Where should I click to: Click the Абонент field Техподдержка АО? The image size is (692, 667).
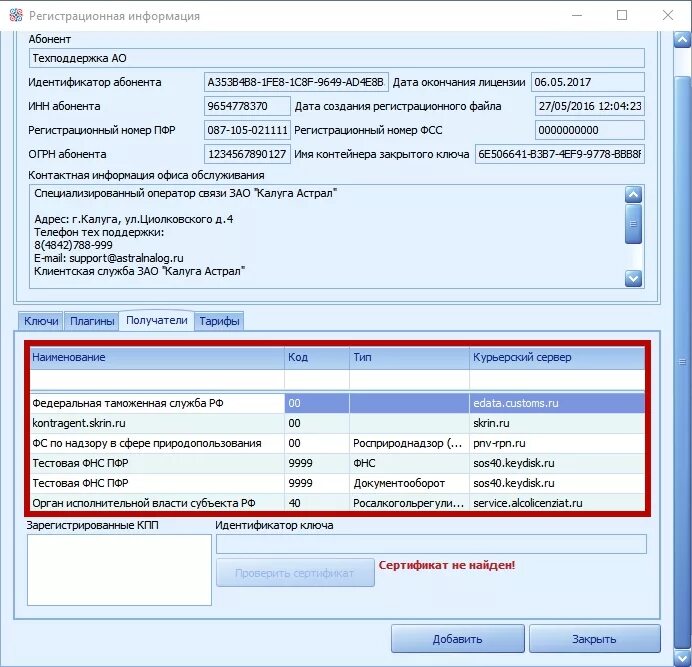click(337, 58)
